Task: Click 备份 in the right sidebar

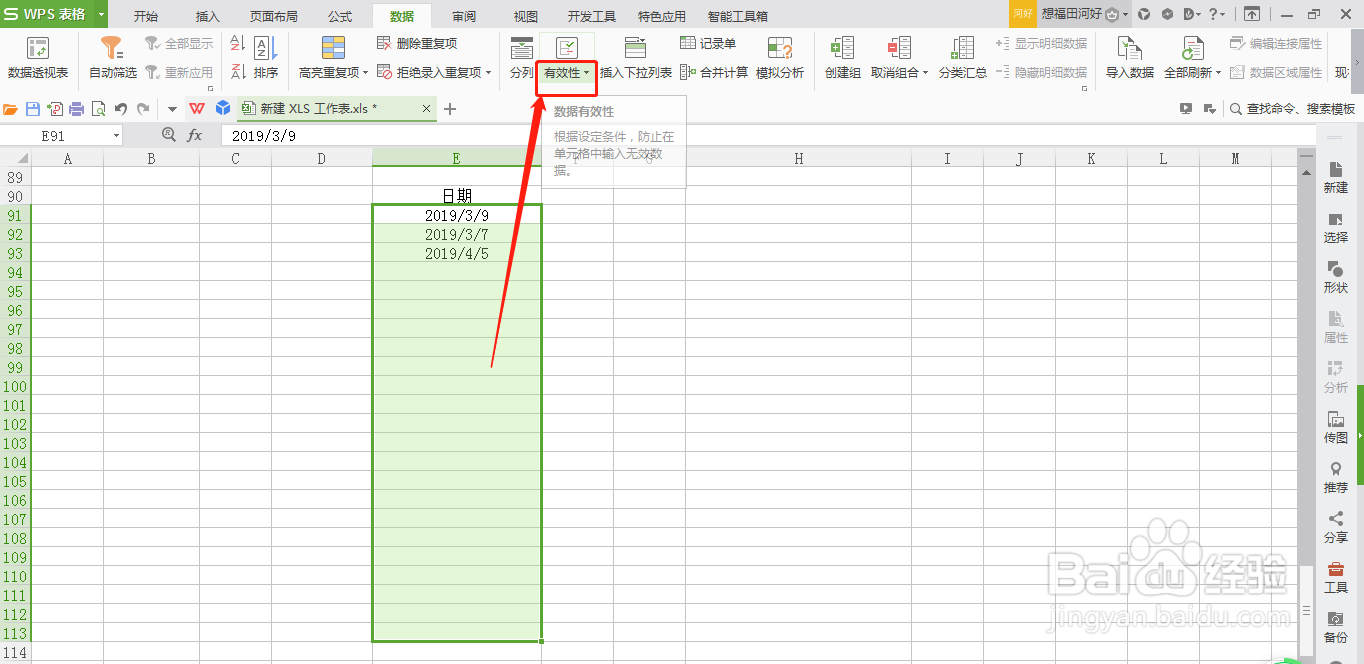Action: pyautogui.click(x=1335, y=628)
